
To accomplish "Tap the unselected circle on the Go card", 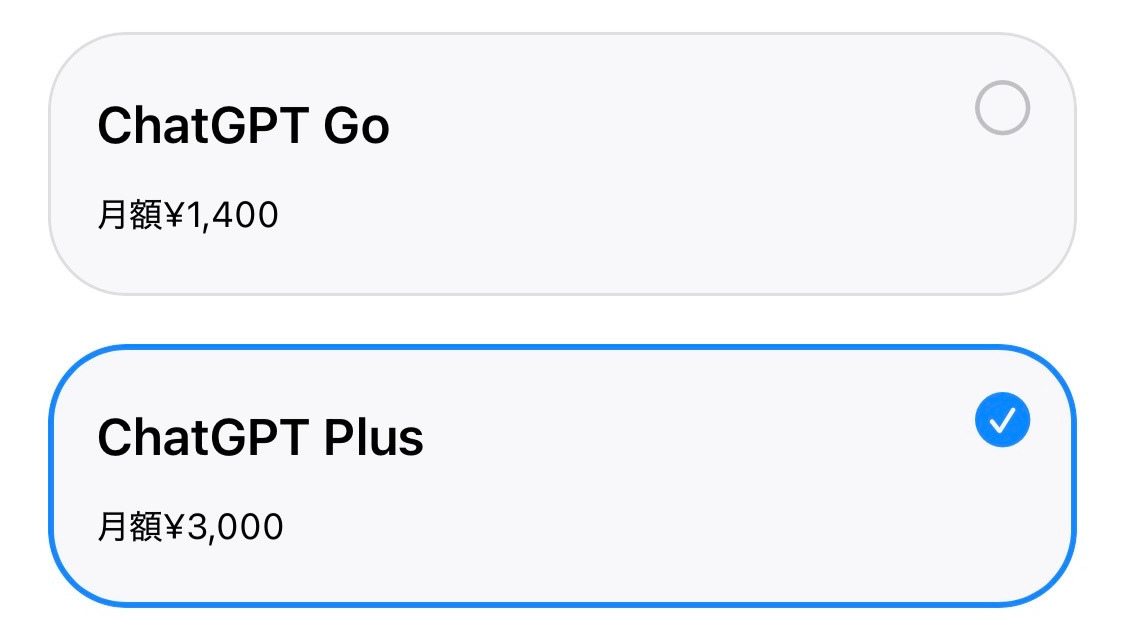I will (x=1002, y=108).
